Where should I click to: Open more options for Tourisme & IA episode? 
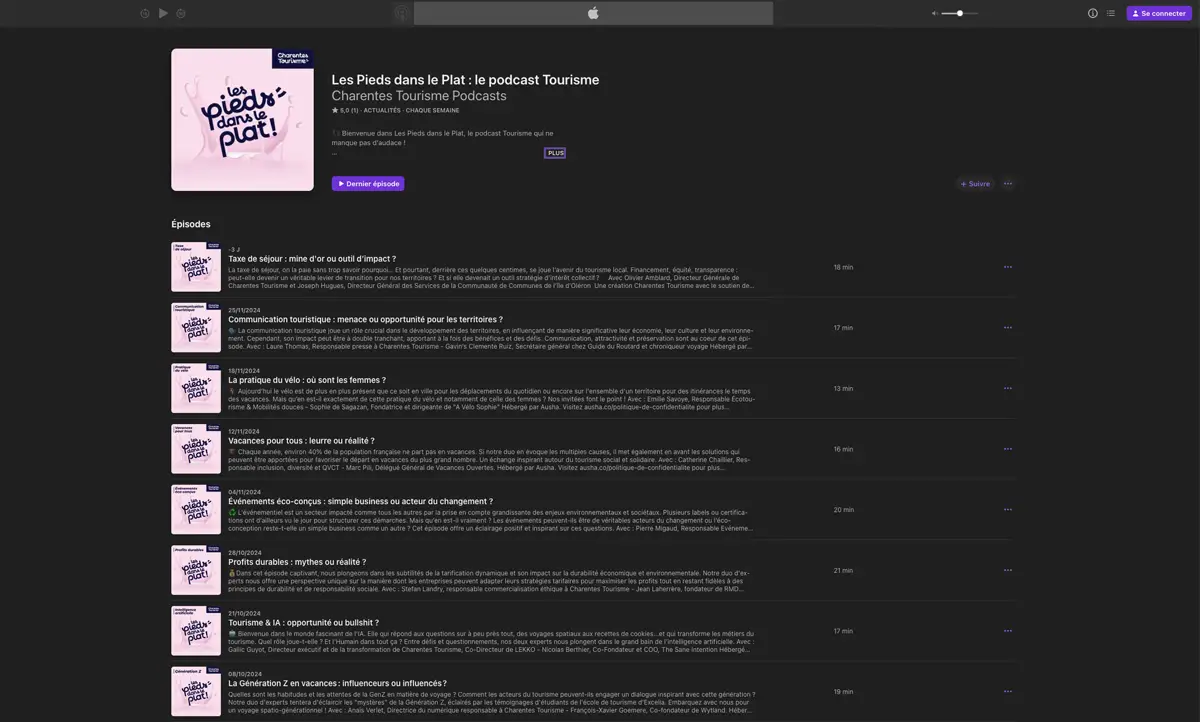pos(1008,631)
